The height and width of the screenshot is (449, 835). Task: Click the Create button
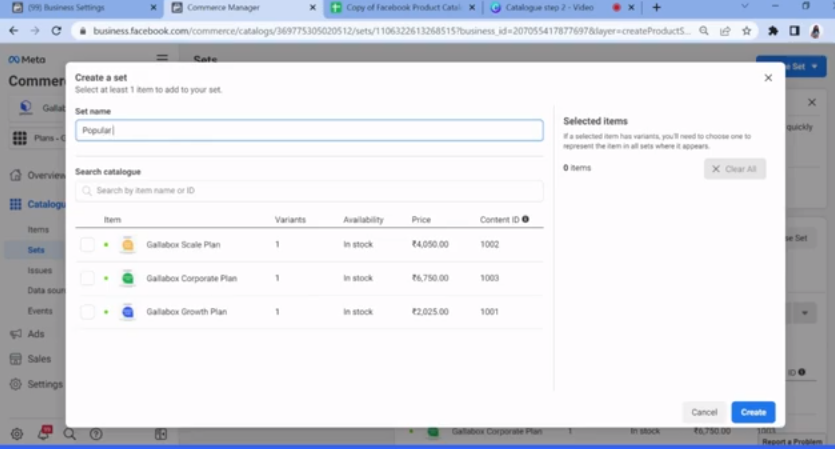(753, 412)
